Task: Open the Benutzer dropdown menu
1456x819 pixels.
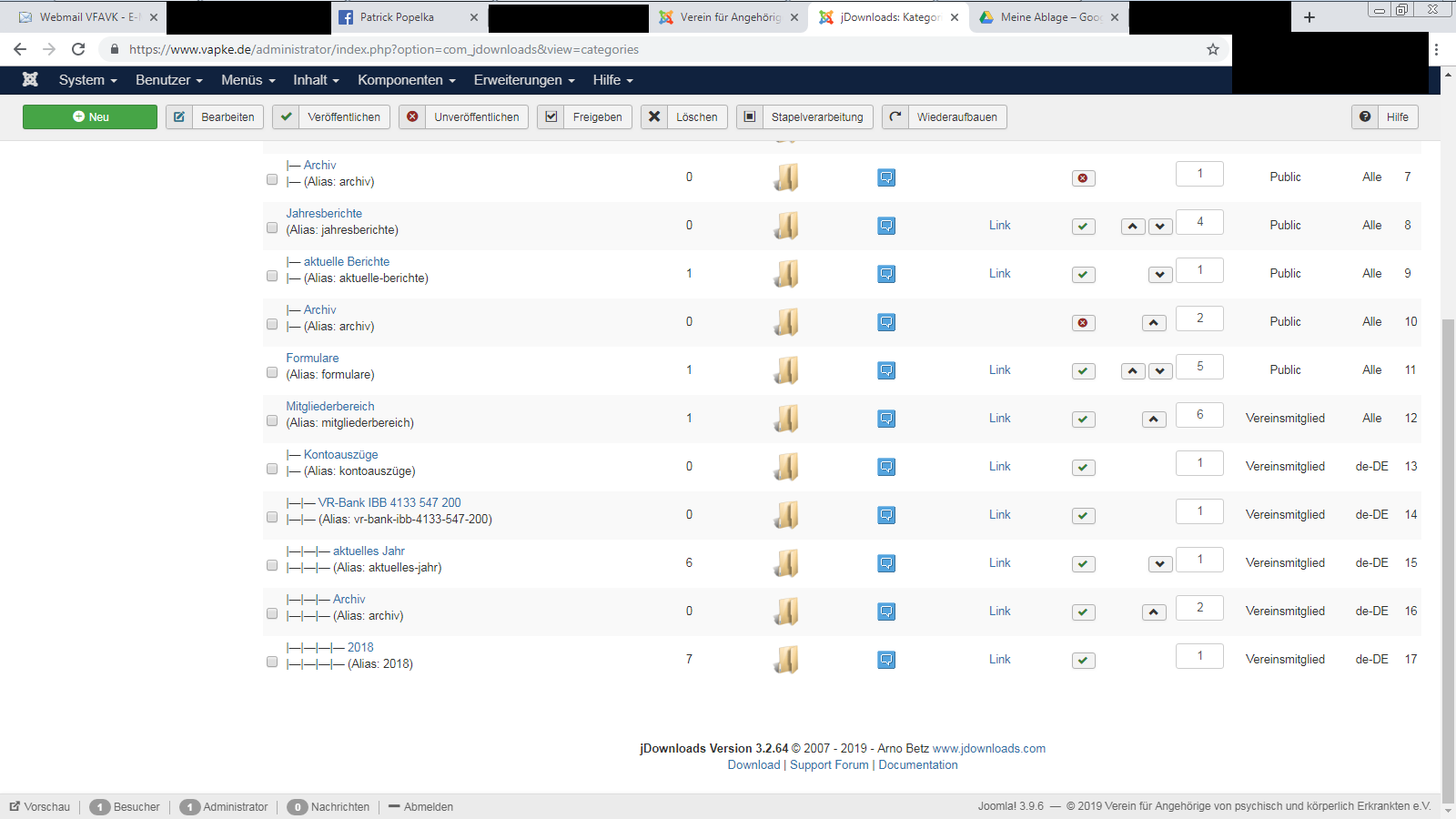Action: [x=169, y=80]
